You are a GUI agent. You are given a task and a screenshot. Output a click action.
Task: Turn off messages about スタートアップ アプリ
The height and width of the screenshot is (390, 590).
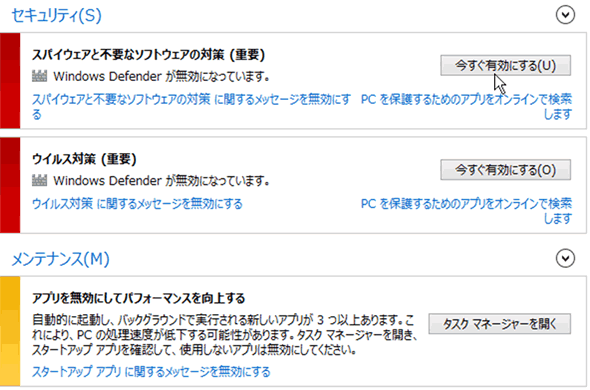click(151, 372)
